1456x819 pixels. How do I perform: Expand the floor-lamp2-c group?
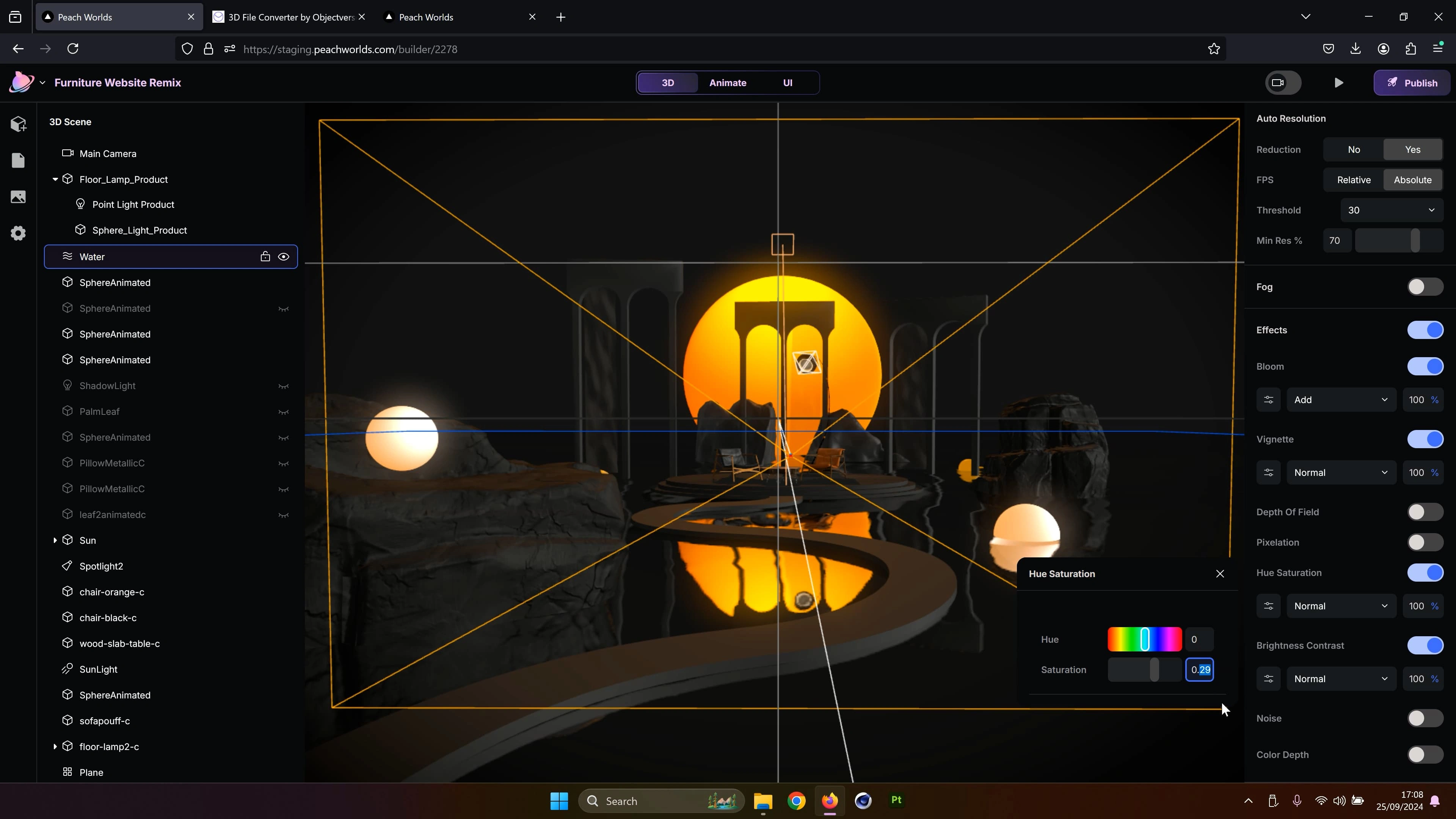coord(55,747)
